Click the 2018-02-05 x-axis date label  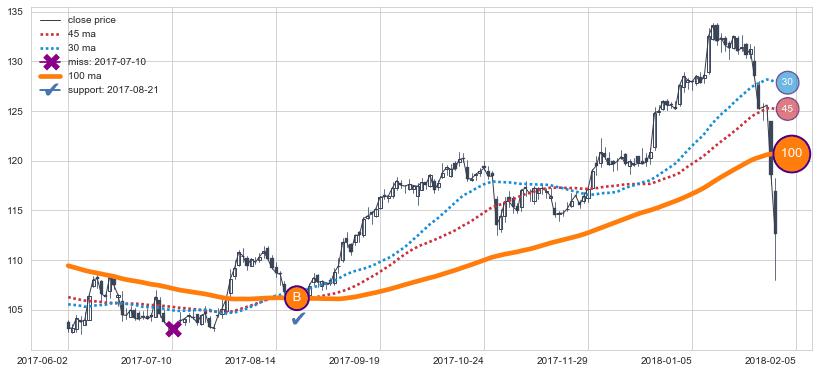click(770, 360)
